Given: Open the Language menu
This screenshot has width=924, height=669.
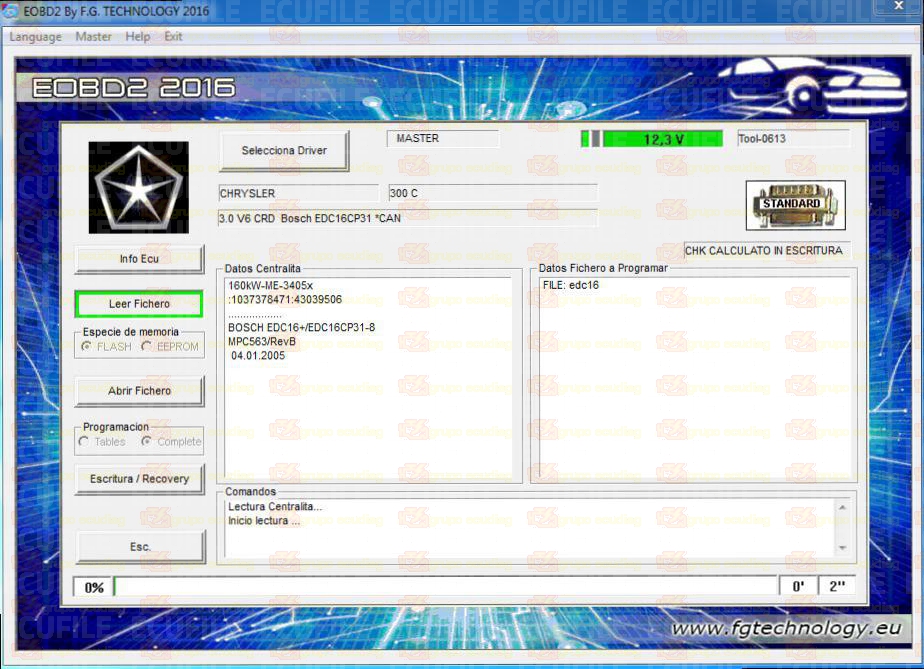Looking at the screenshot, I should (x=35, y=37).
